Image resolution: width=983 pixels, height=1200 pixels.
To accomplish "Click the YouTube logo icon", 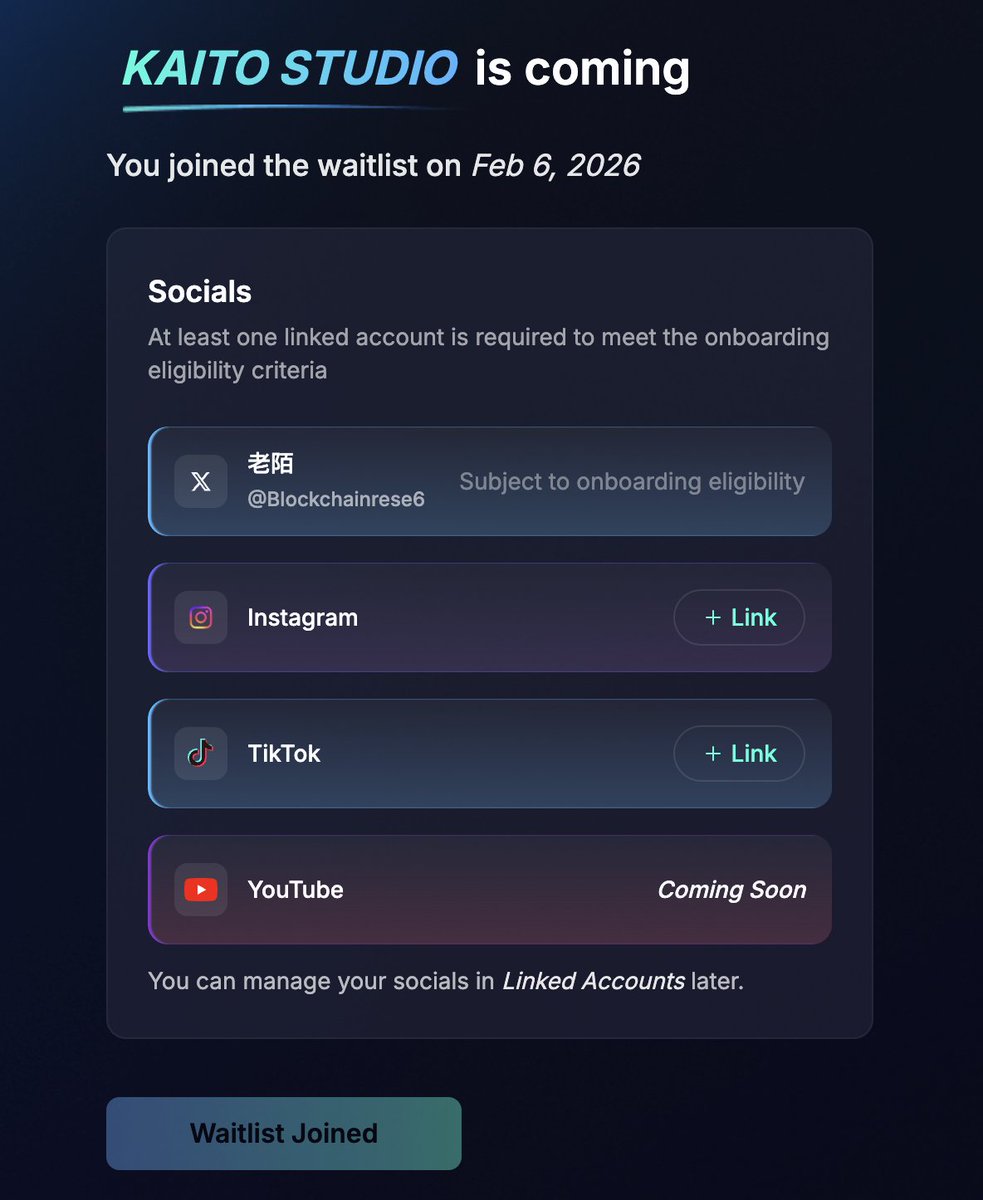I will click(x=200, y=889).
